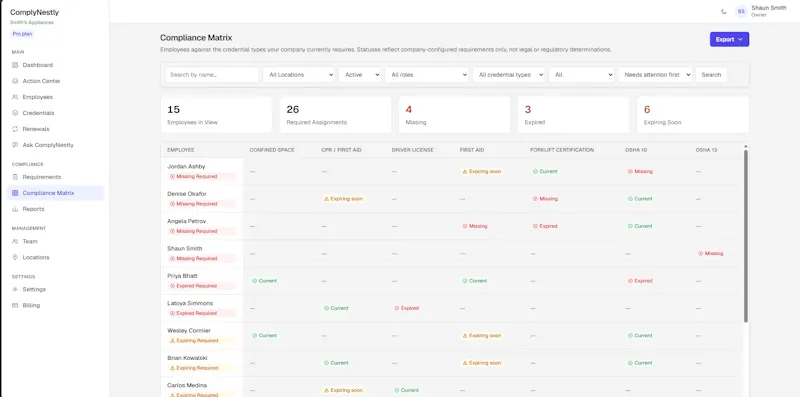Open the Needs attention first sort dropdown
The image size is (800, 397).
[x=655, y=75]
